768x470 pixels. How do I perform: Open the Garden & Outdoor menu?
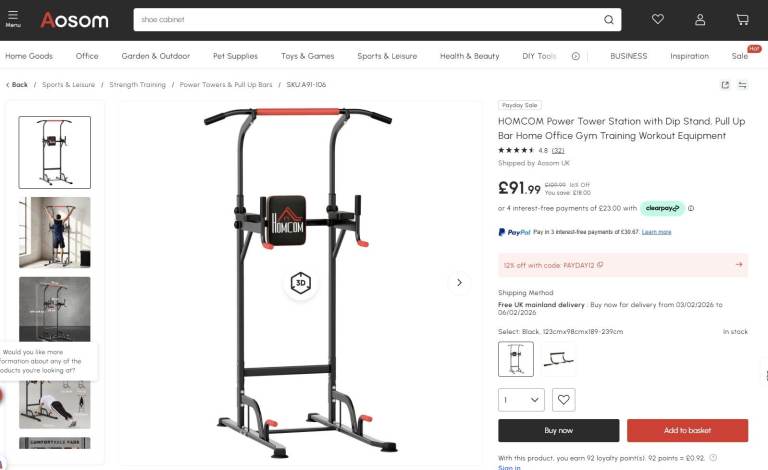(156, 56)
